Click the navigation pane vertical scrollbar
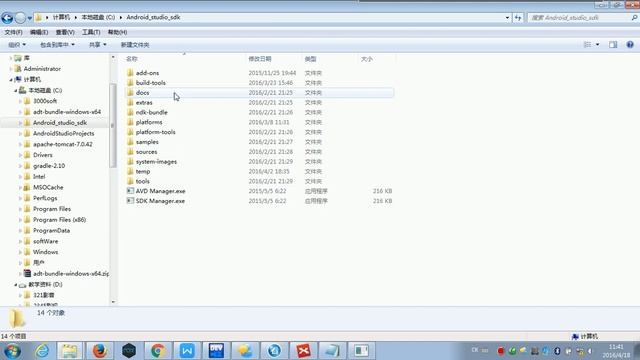Image resolution: width=640 pixels, height=360 pixels. point(113,125)
